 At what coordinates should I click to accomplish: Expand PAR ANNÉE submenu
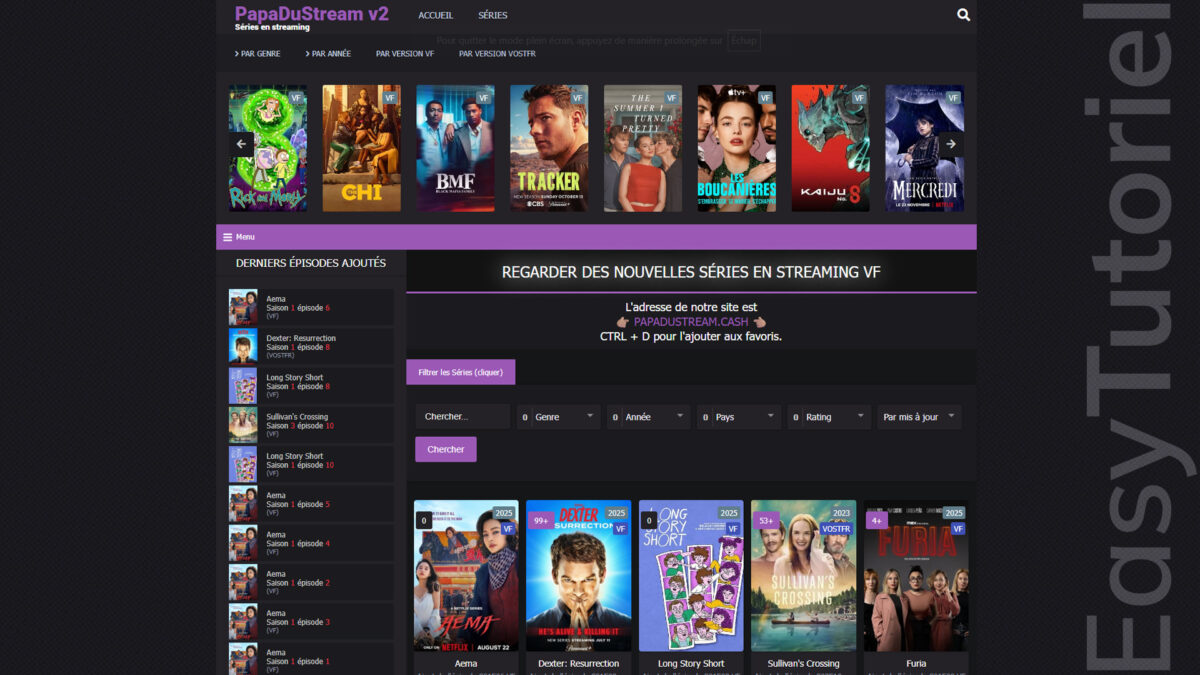[328, 54]
